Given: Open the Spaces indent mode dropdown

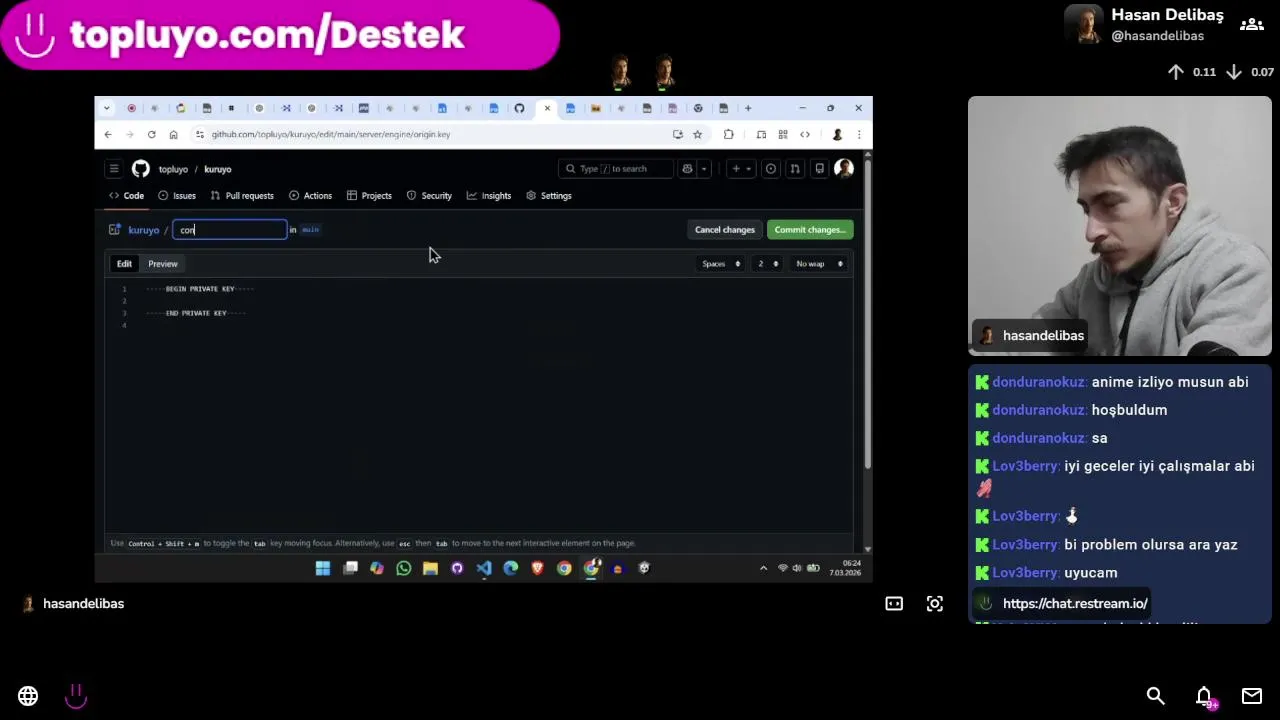Looking at the screenshot, I should tap(721, 264).
